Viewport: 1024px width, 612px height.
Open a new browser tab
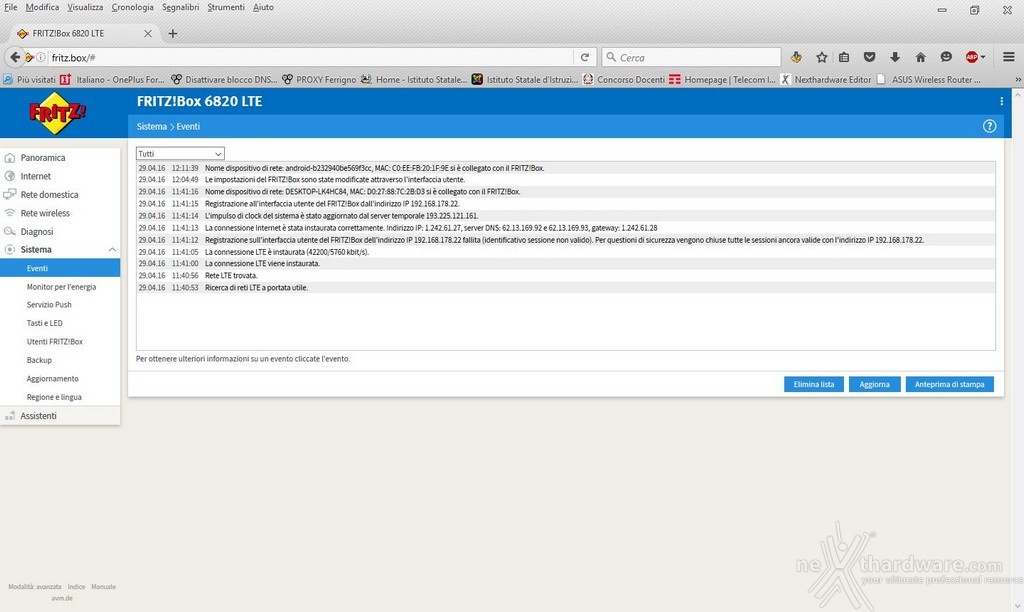click(172, 33)
